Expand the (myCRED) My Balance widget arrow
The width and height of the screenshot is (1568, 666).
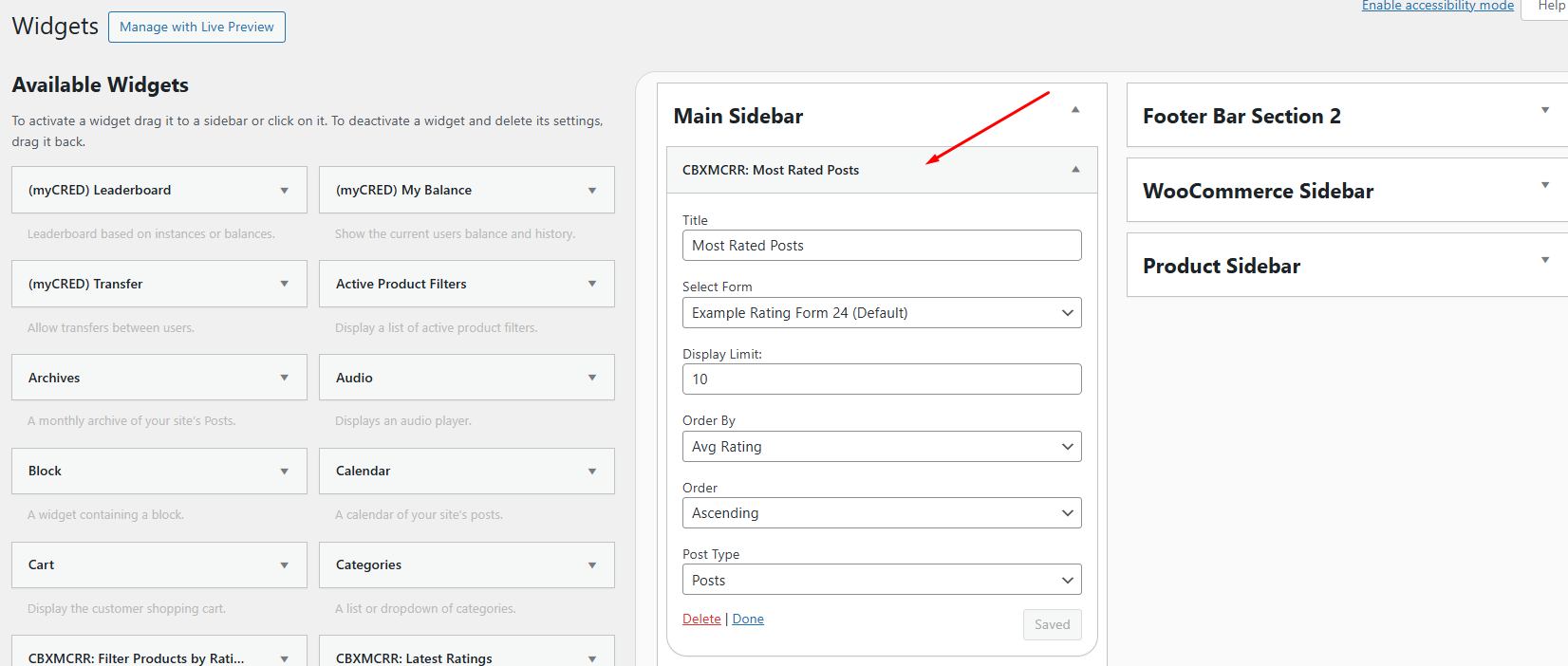(x=591, y=191)
